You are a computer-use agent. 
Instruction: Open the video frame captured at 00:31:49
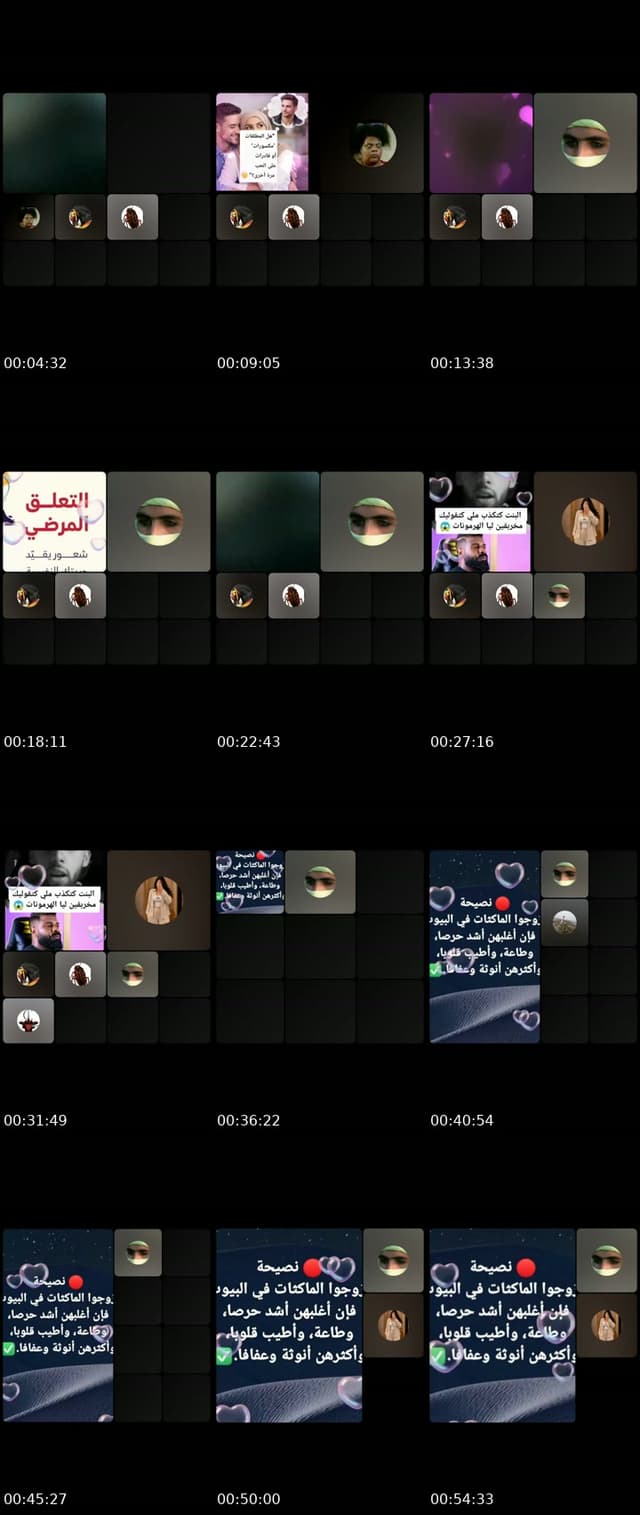click(106, 947)
